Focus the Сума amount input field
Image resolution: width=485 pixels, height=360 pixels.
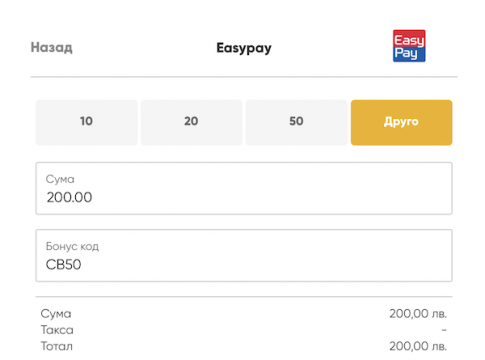click(x=244, y=188)
